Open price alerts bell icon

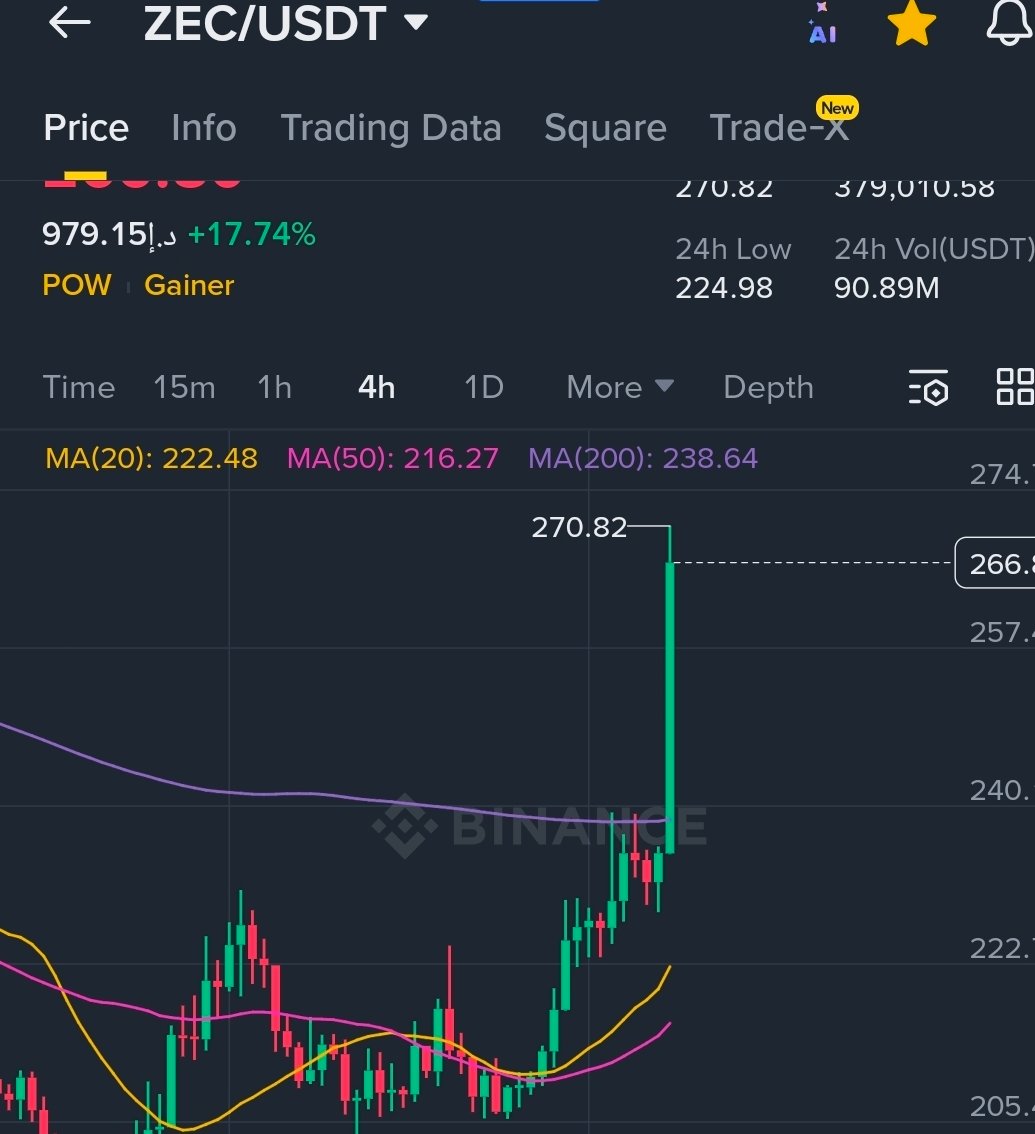1010,24
